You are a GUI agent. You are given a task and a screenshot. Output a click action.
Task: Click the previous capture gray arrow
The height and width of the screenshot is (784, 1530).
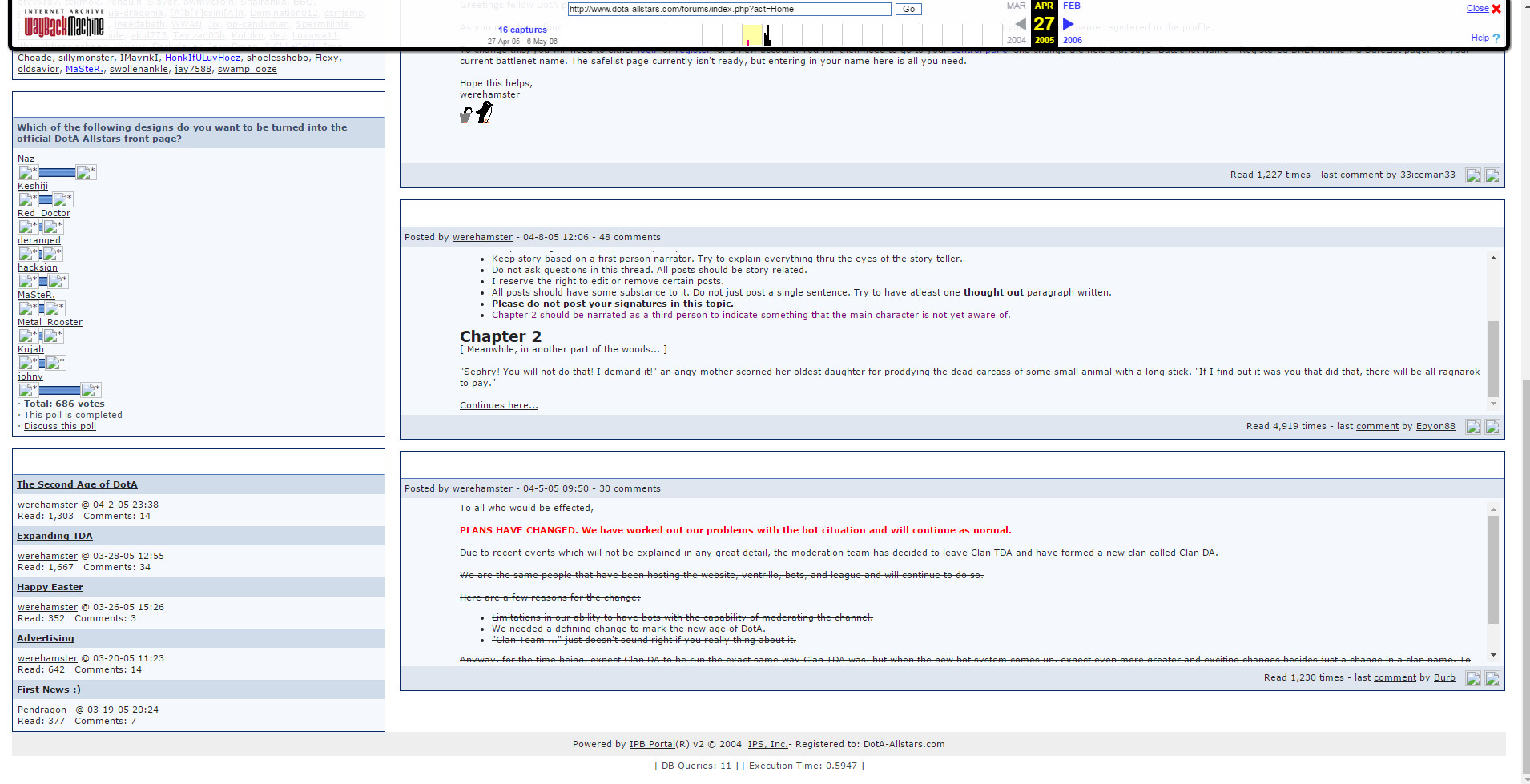[1020, 24]
